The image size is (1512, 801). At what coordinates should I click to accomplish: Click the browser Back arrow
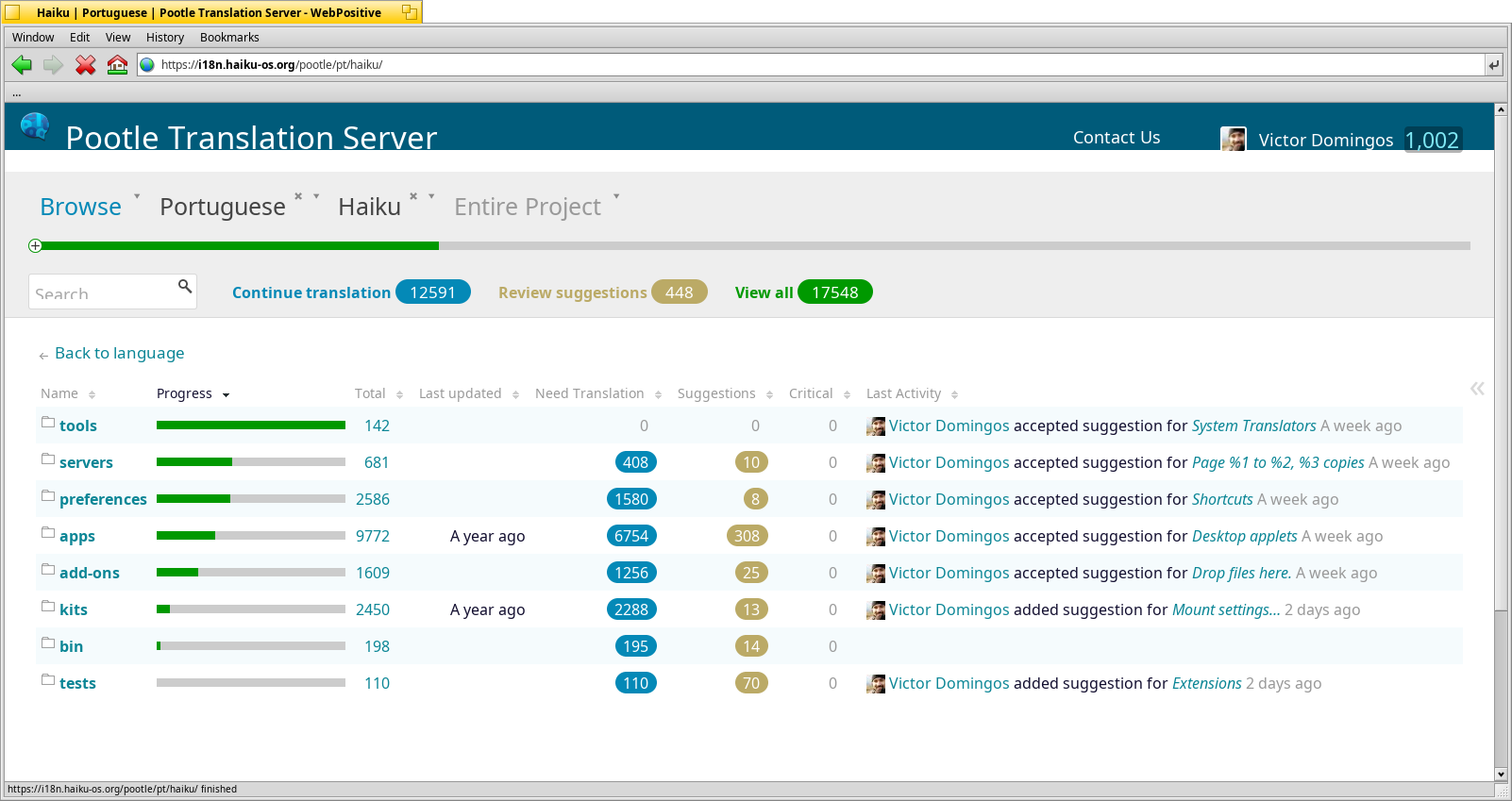(x=22, y=65)
